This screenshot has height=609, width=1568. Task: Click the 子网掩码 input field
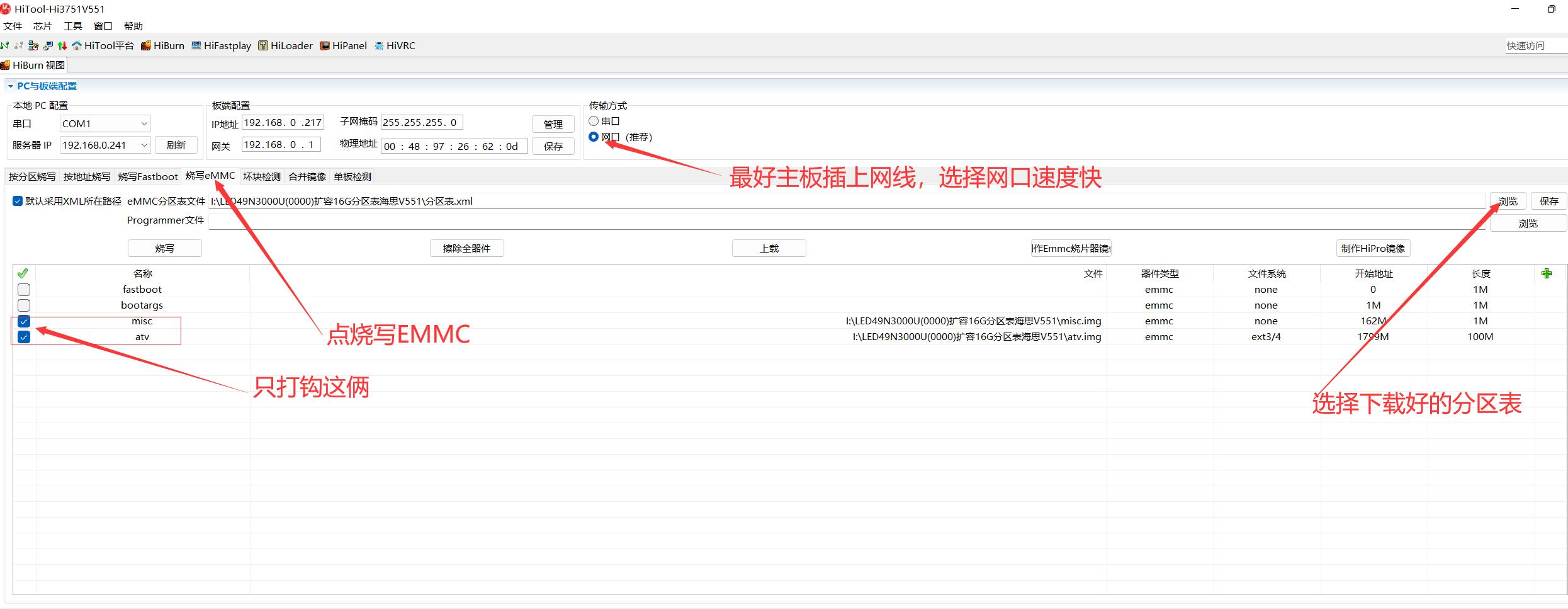422,122
